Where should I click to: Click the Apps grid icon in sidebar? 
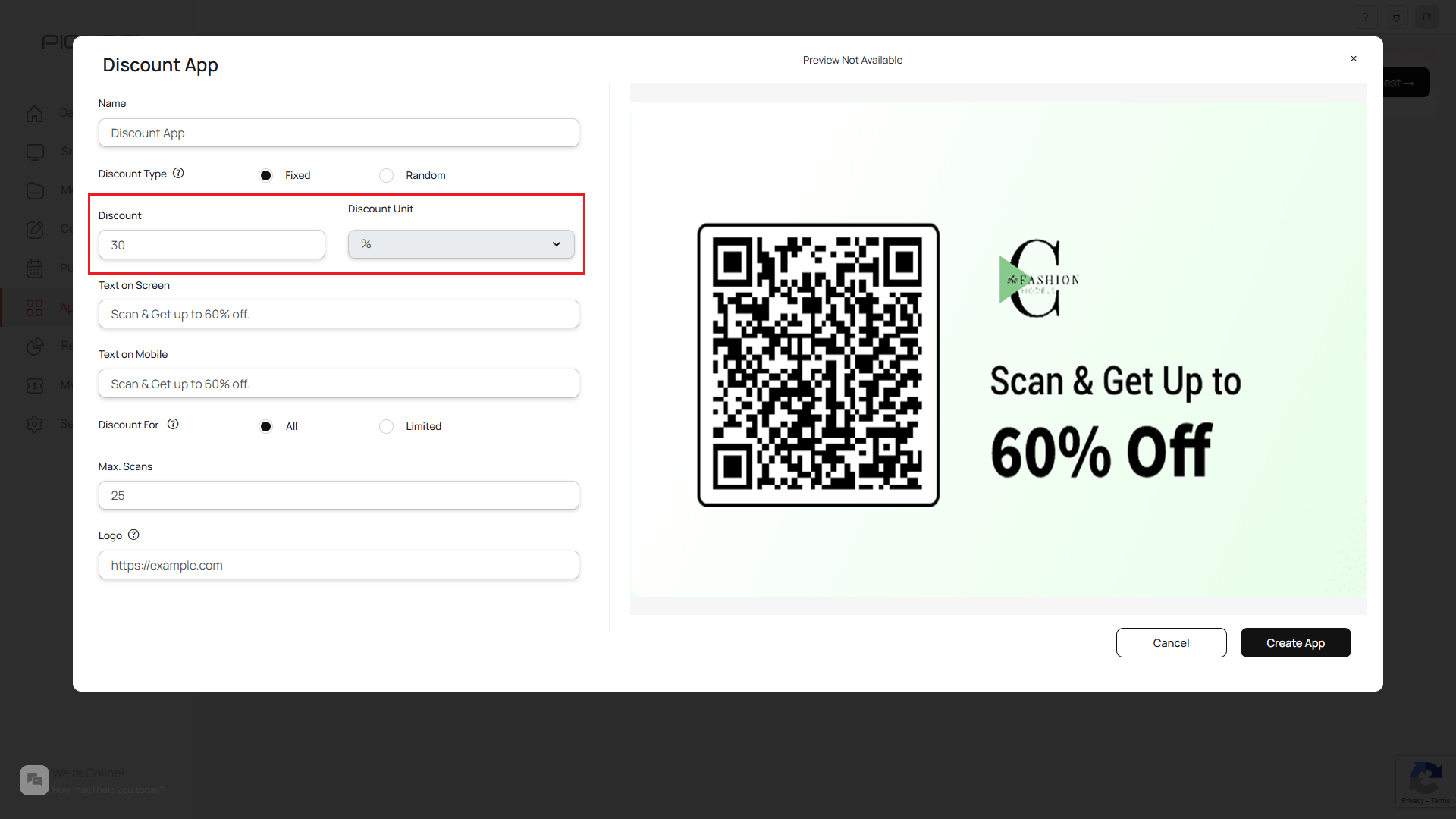coord(35,307)
